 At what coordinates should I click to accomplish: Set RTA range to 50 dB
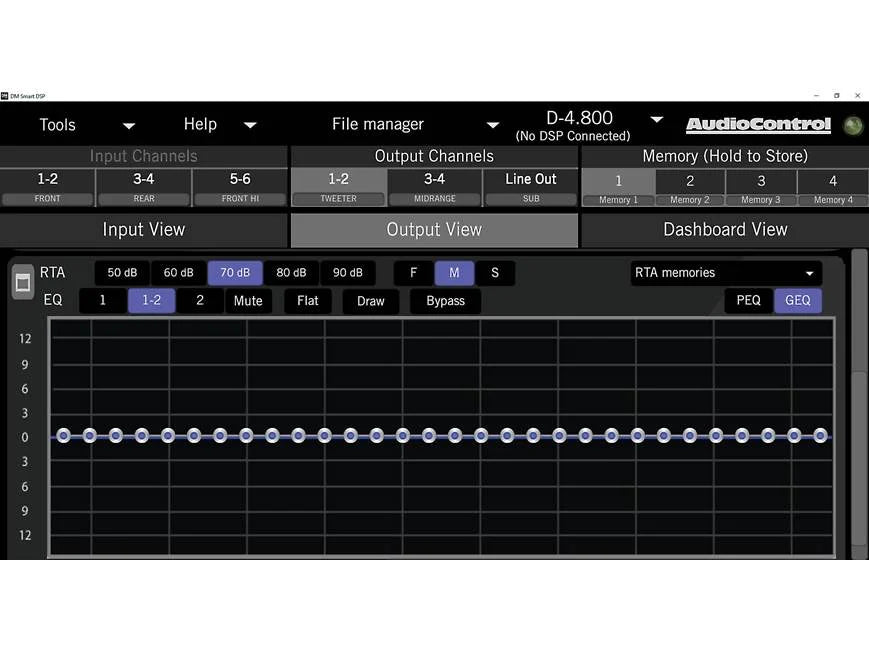click(x=122, y=273)
